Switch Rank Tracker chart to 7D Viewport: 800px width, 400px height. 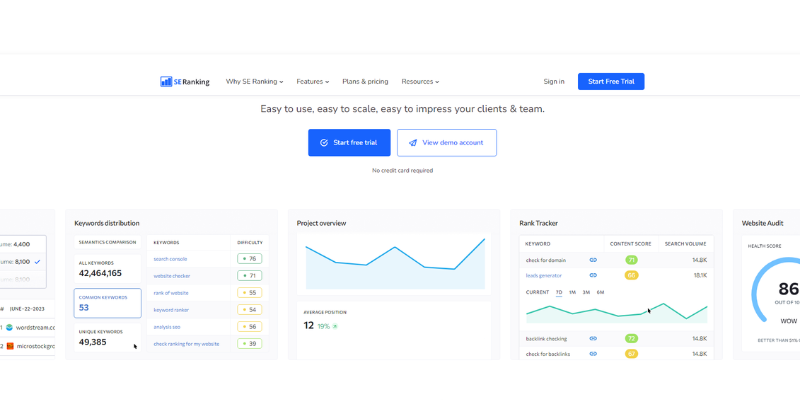click(x=559, y=292)
